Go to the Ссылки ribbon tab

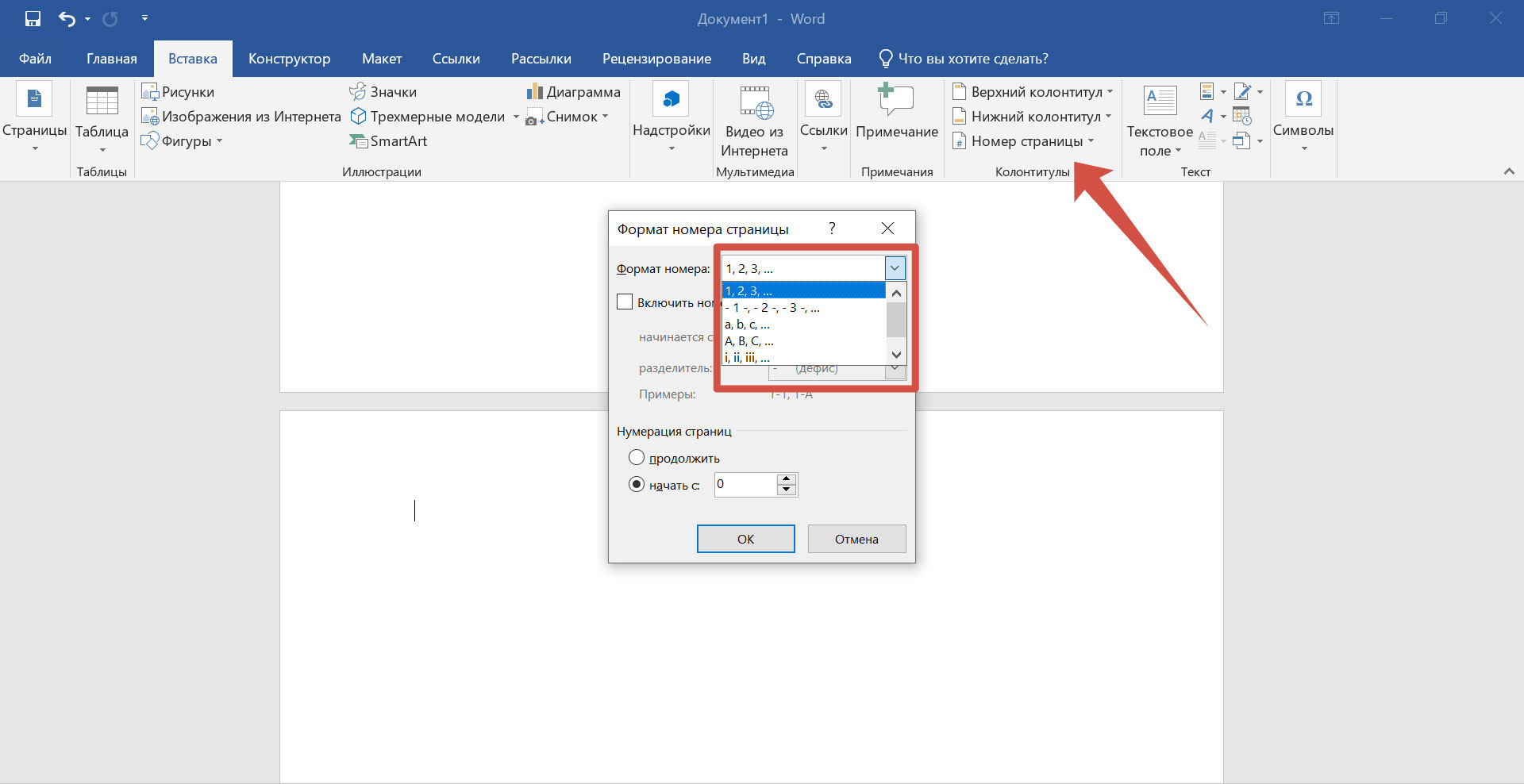point(456,59)
